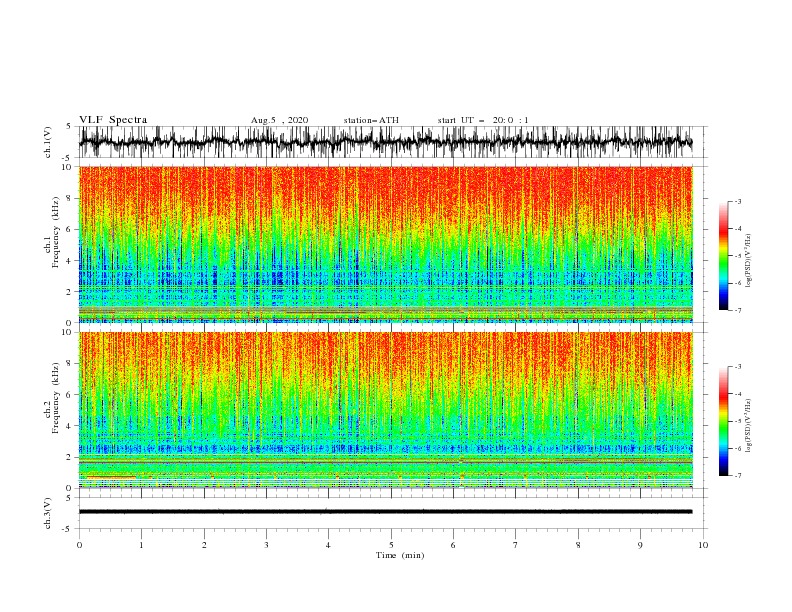Screen dimensions: 792x612
Task: Click the "VLF Spectra" plot title
Action: coord(113,120)
